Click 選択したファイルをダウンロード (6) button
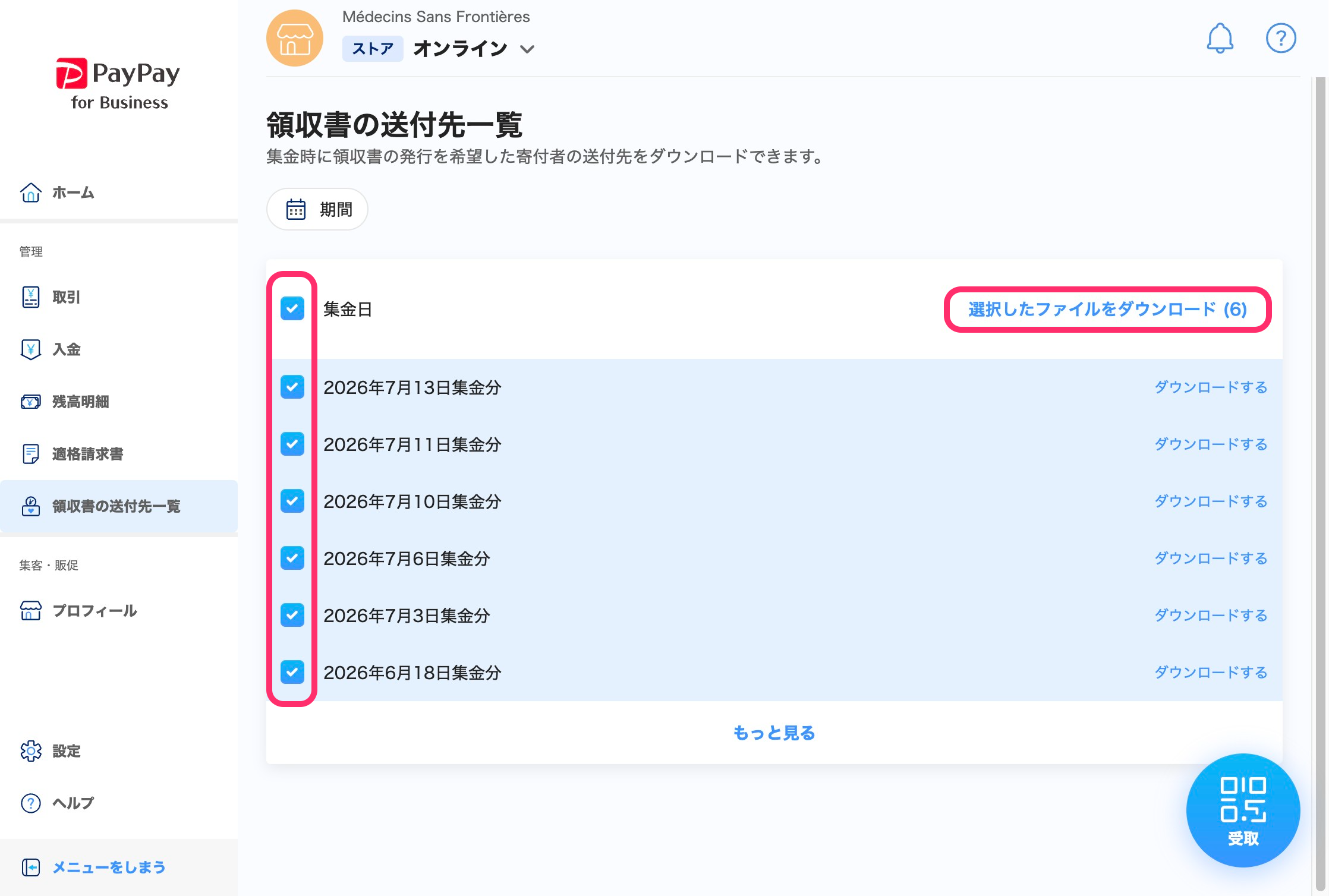1329x896 pixels. click(x=1107, y=310)
